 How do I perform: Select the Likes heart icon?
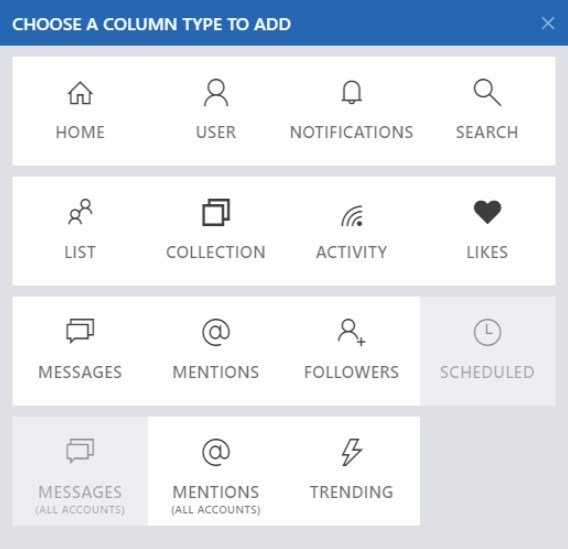[487, 212]
